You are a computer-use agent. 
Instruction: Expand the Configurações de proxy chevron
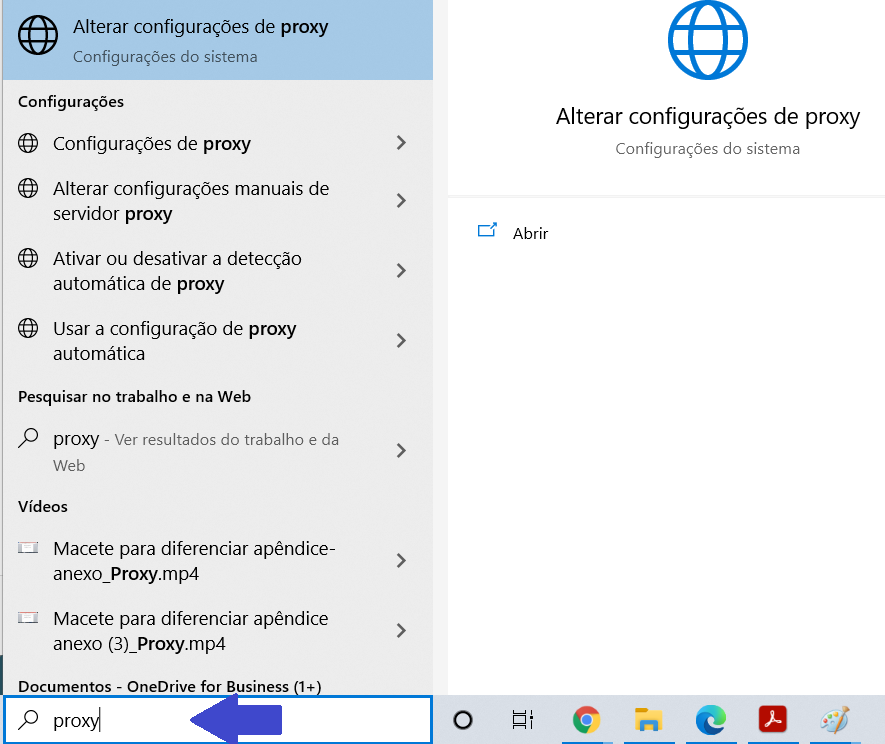401,143
